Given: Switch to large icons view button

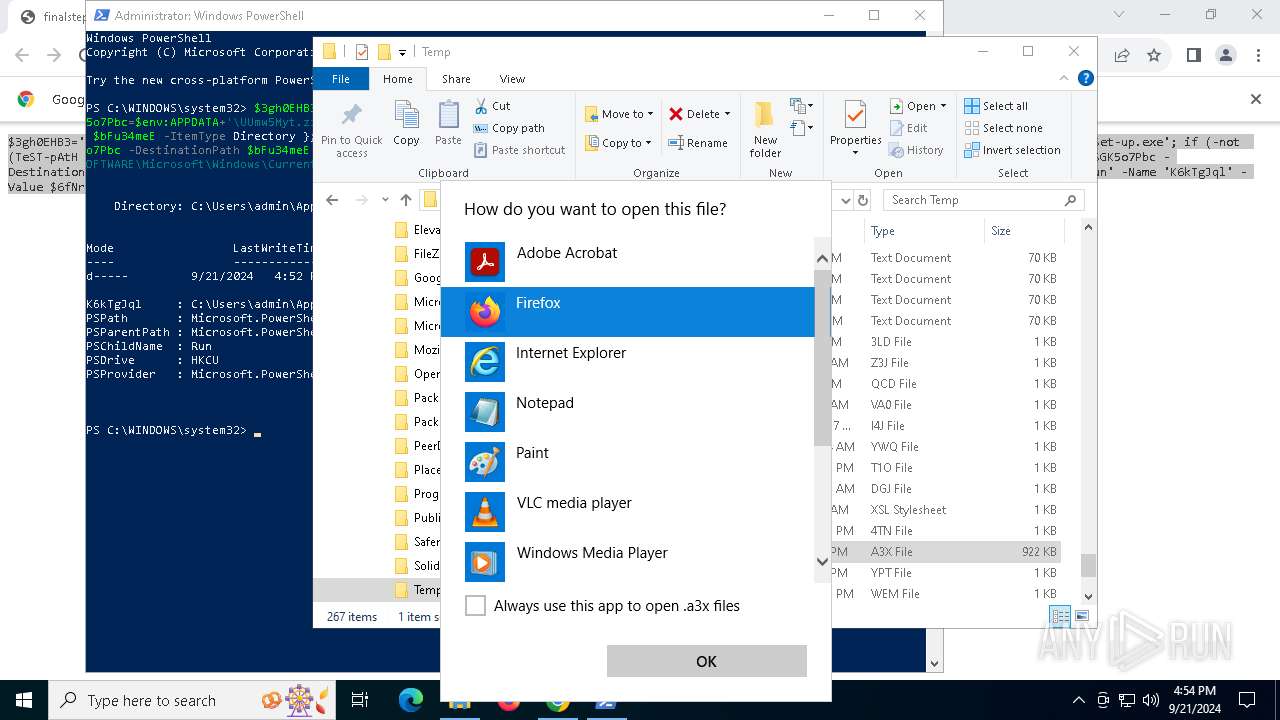Looking at the screenshot, I should 1082,617.
